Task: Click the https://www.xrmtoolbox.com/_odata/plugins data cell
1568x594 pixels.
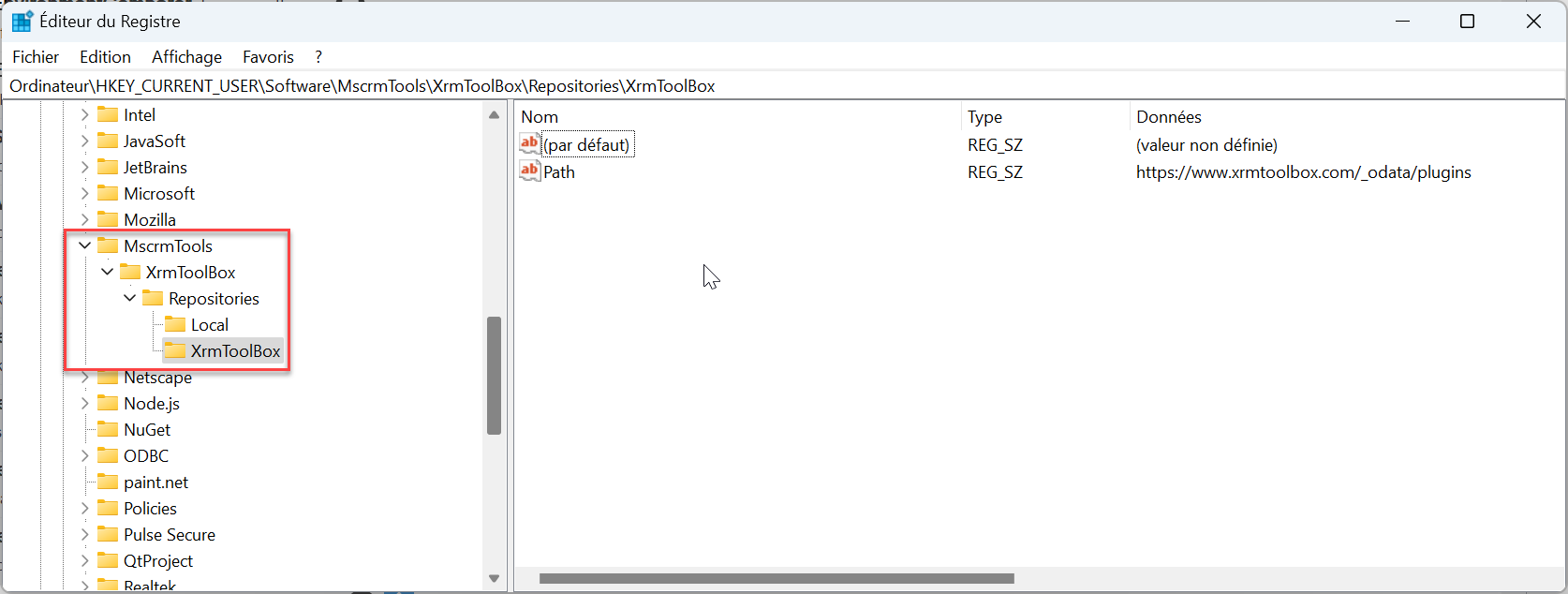Action: click(1303, 171)
